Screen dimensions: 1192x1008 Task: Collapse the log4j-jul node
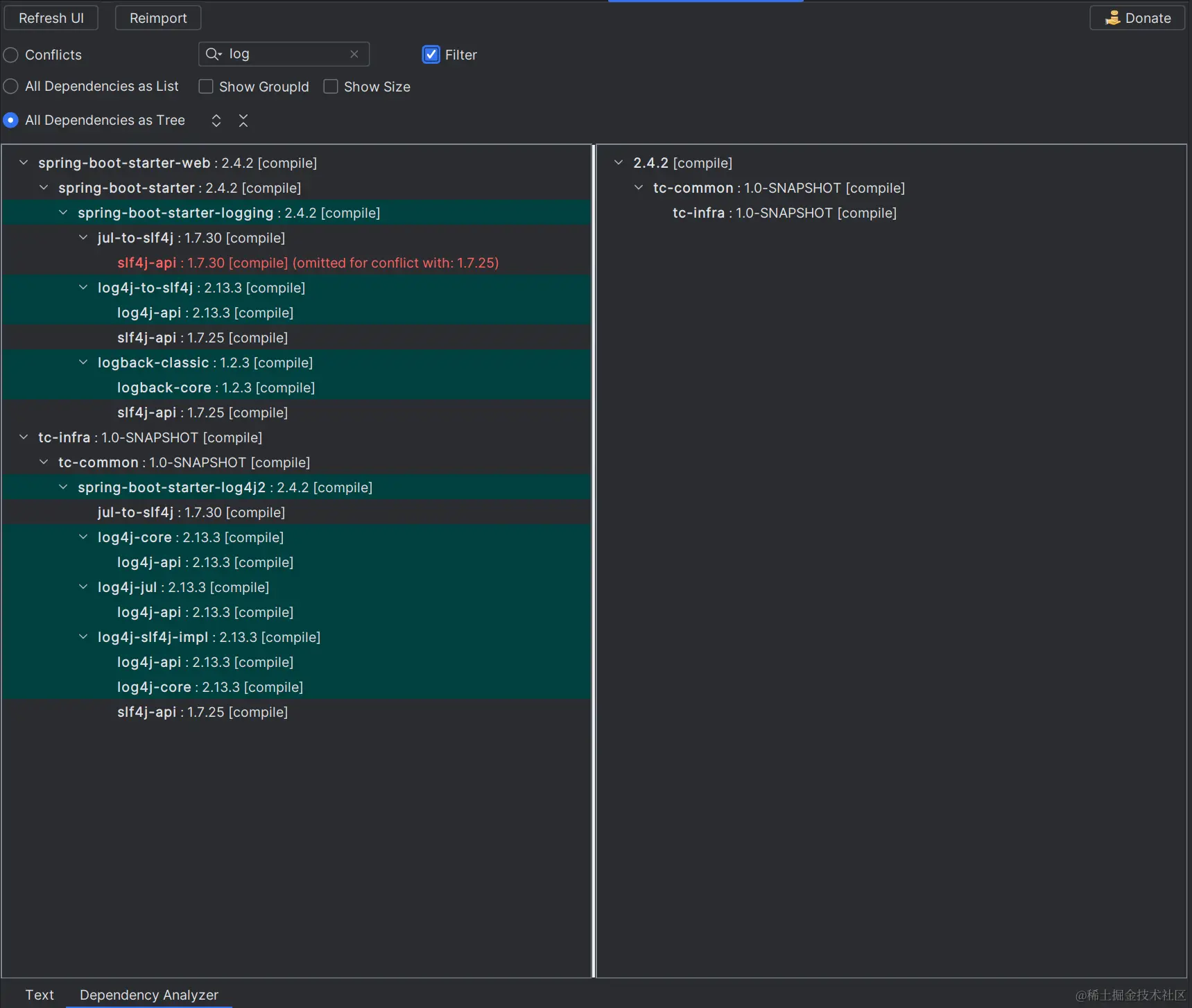click(x=84, y=587)
